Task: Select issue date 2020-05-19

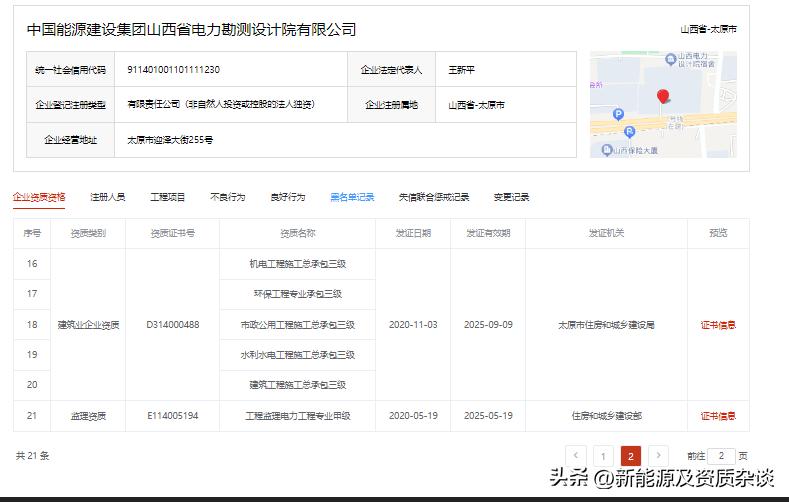Action: click(x=413, y=416)
